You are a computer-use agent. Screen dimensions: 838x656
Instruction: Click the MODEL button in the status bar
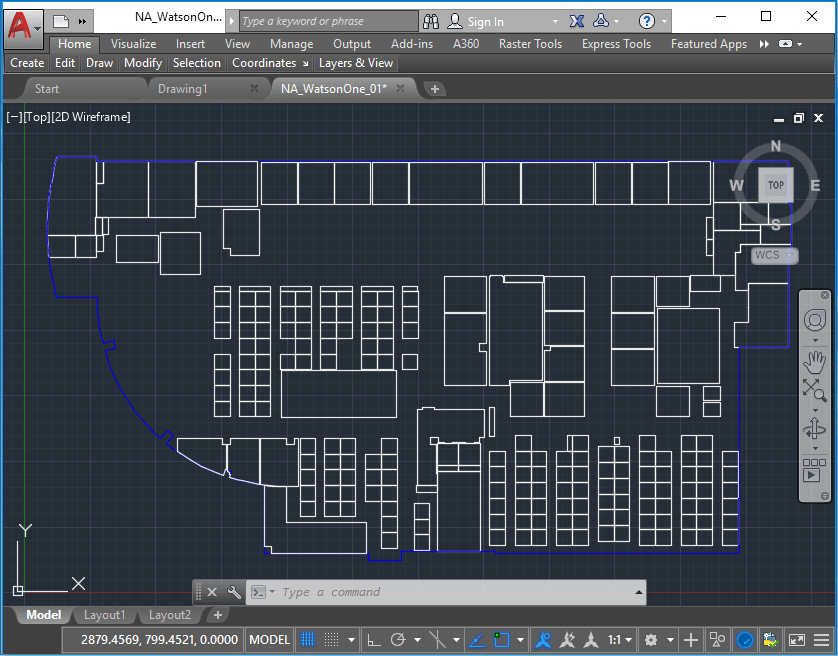[268, 640]
